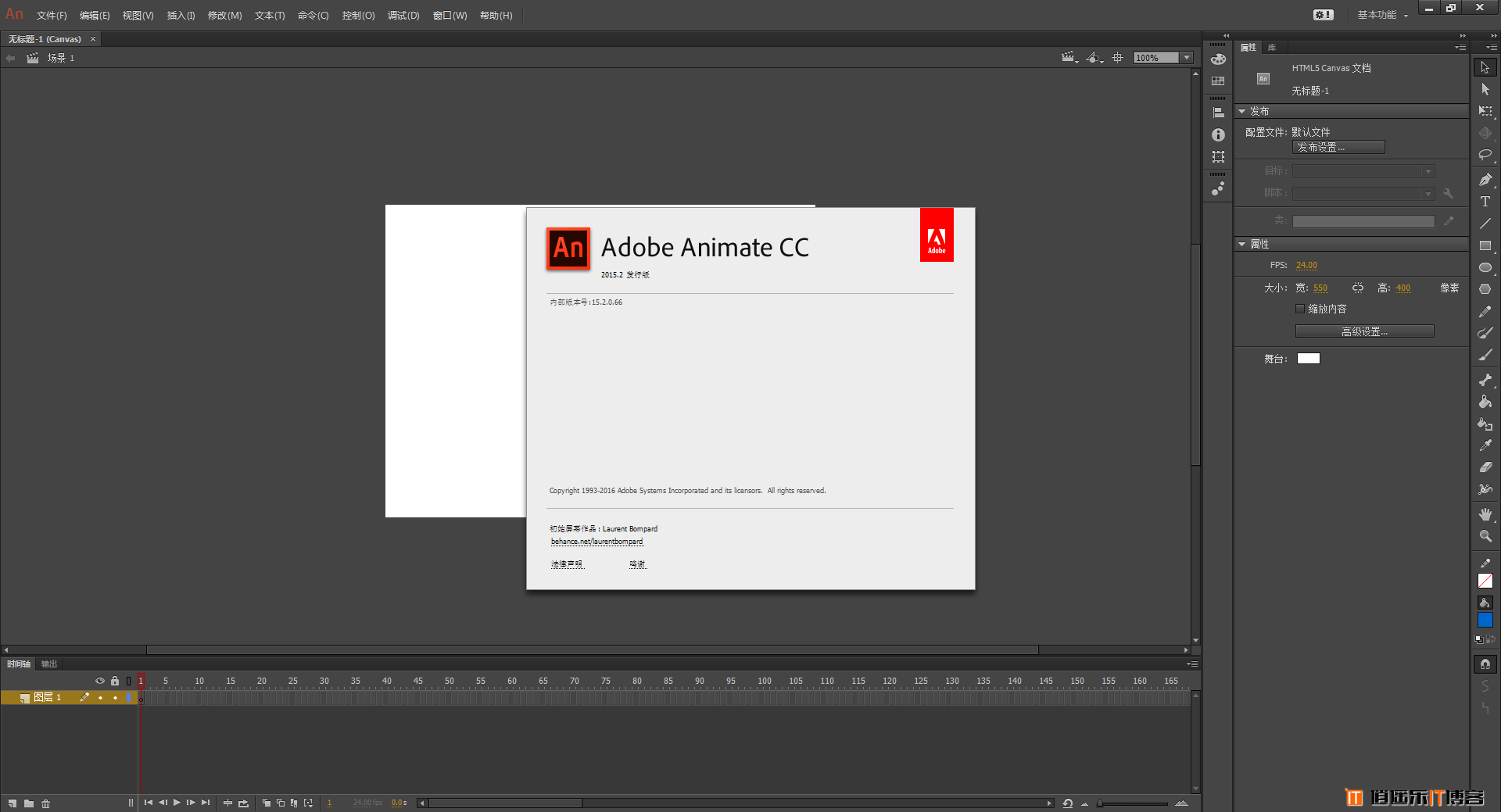The height and width of the screenshot is (812, 1501).
Task: Select the Hand tool
Action: click(x=1485, y=514)
